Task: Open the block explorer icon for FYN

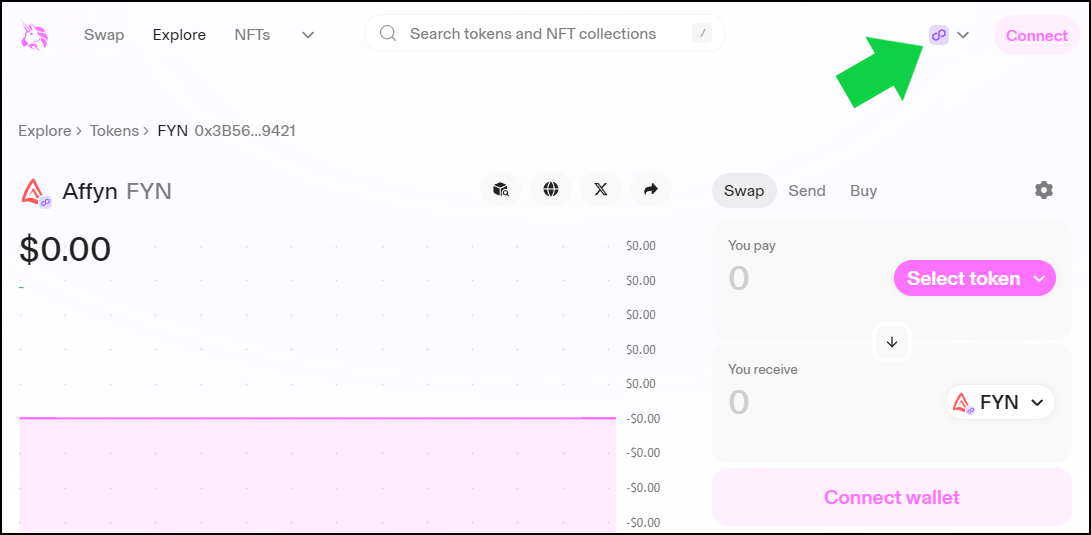Action: coord(501,189)
